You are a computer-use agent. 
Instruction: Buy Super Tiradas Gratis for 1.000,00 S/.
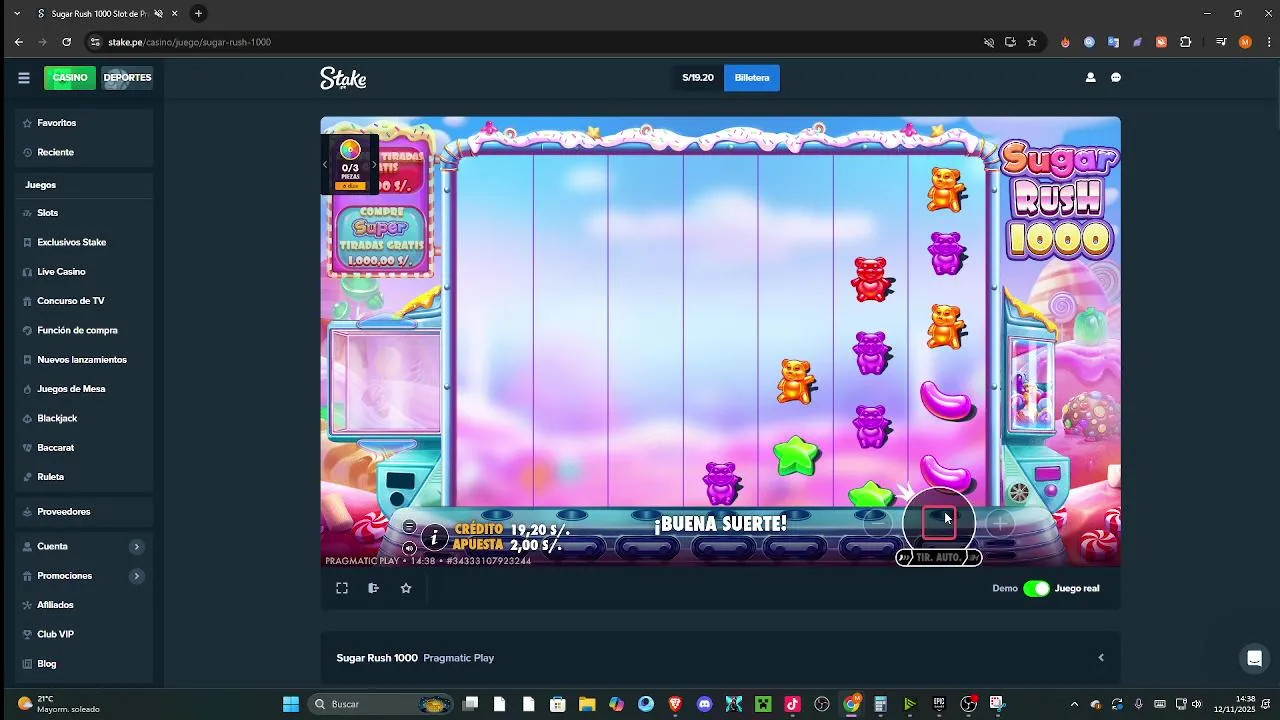pyautogui.click(x=381, y=237)
